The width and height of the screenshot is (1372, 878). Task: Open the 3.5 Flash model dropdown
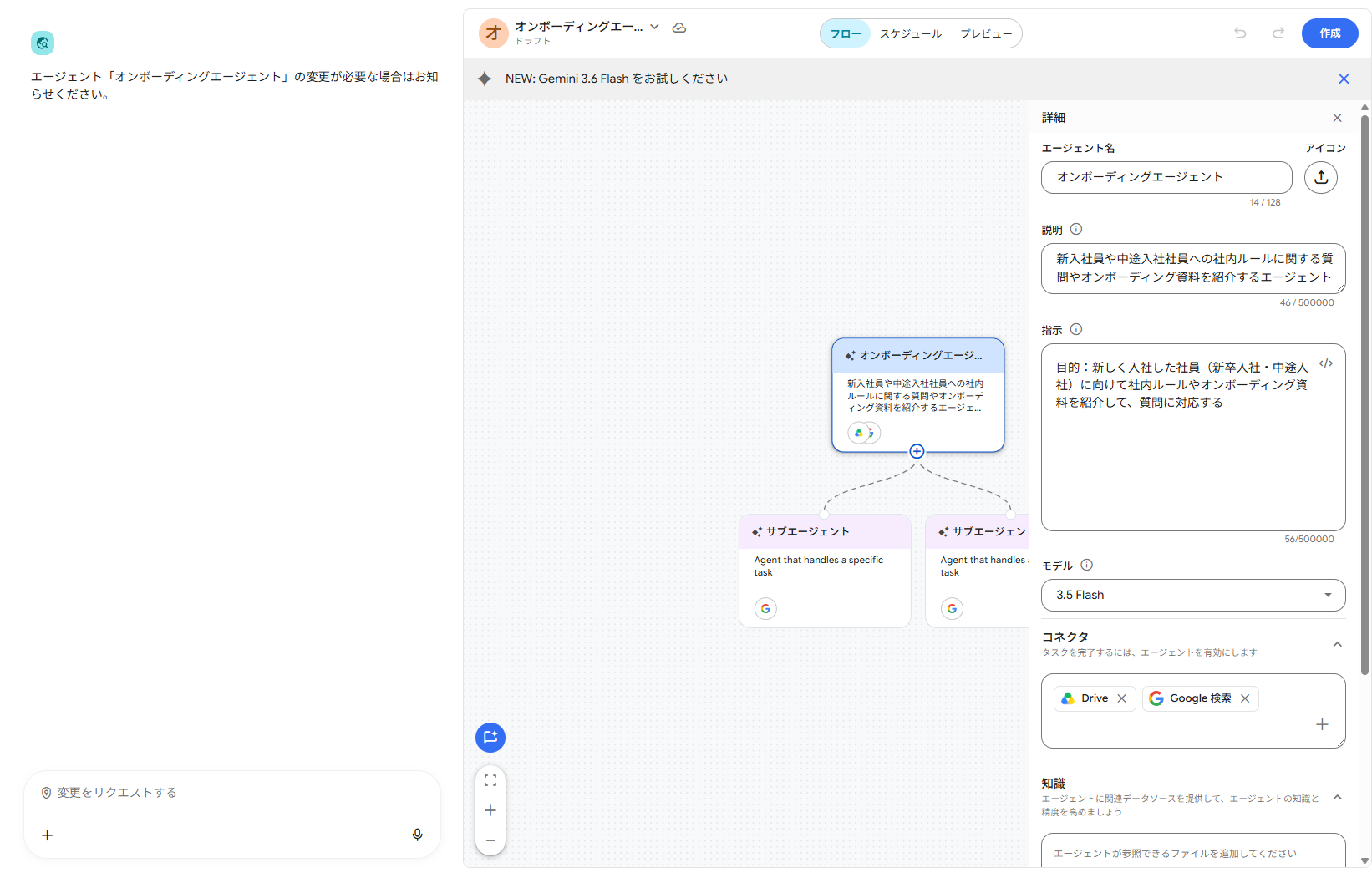point(1193,595)
